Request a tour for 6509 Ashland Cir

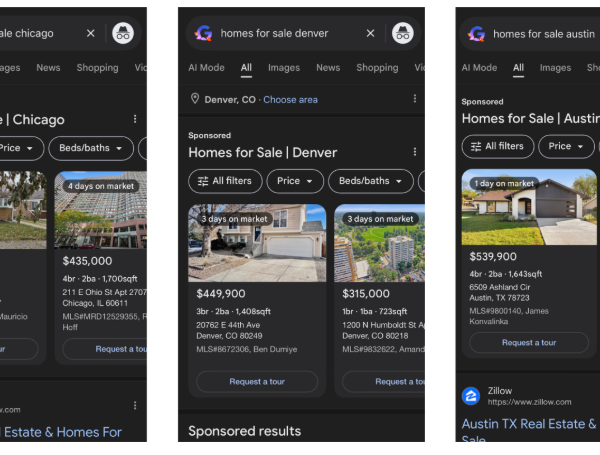tap(529, 342)
